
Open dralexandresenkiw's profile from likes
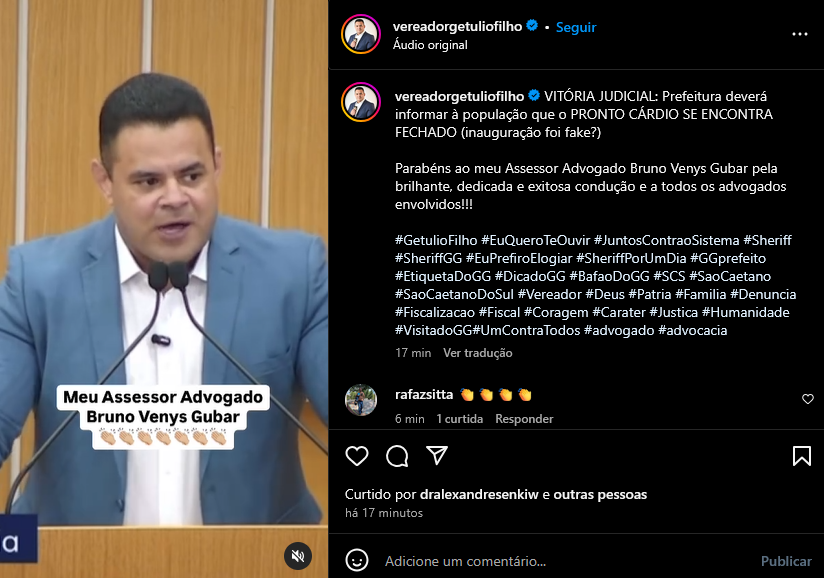coord(479,494)
